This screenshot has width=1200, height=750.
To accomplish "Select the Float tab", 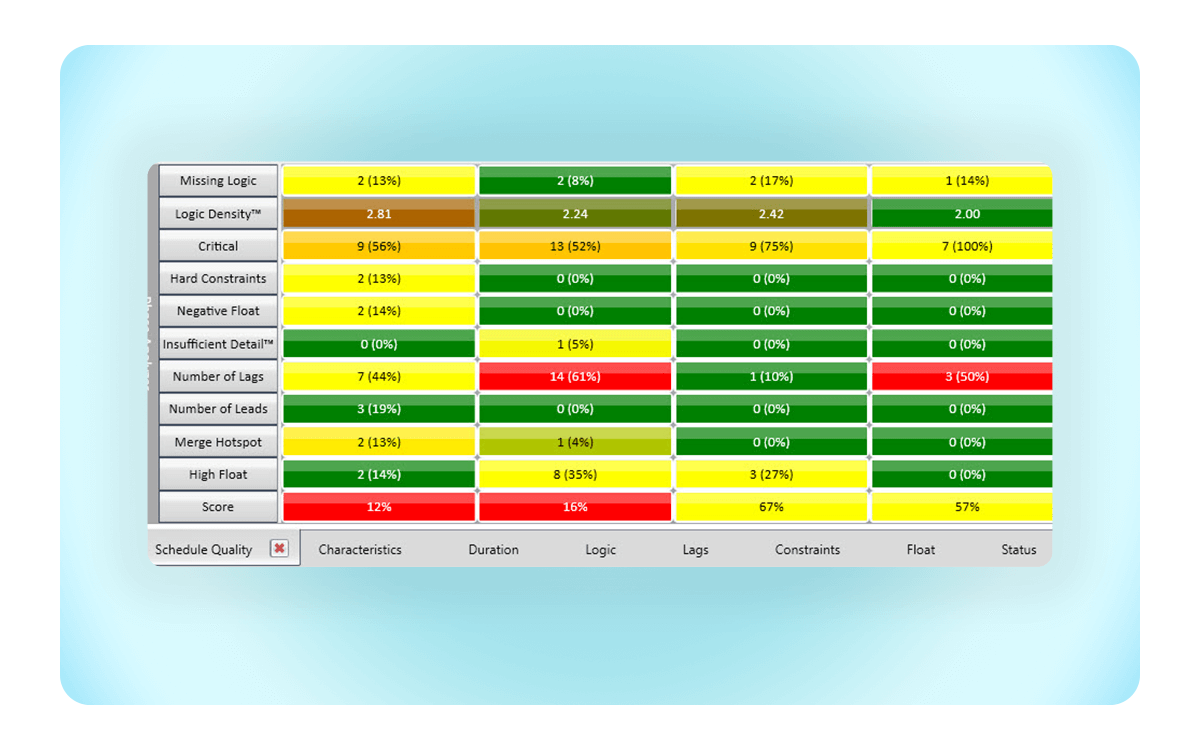I will 921,549.
